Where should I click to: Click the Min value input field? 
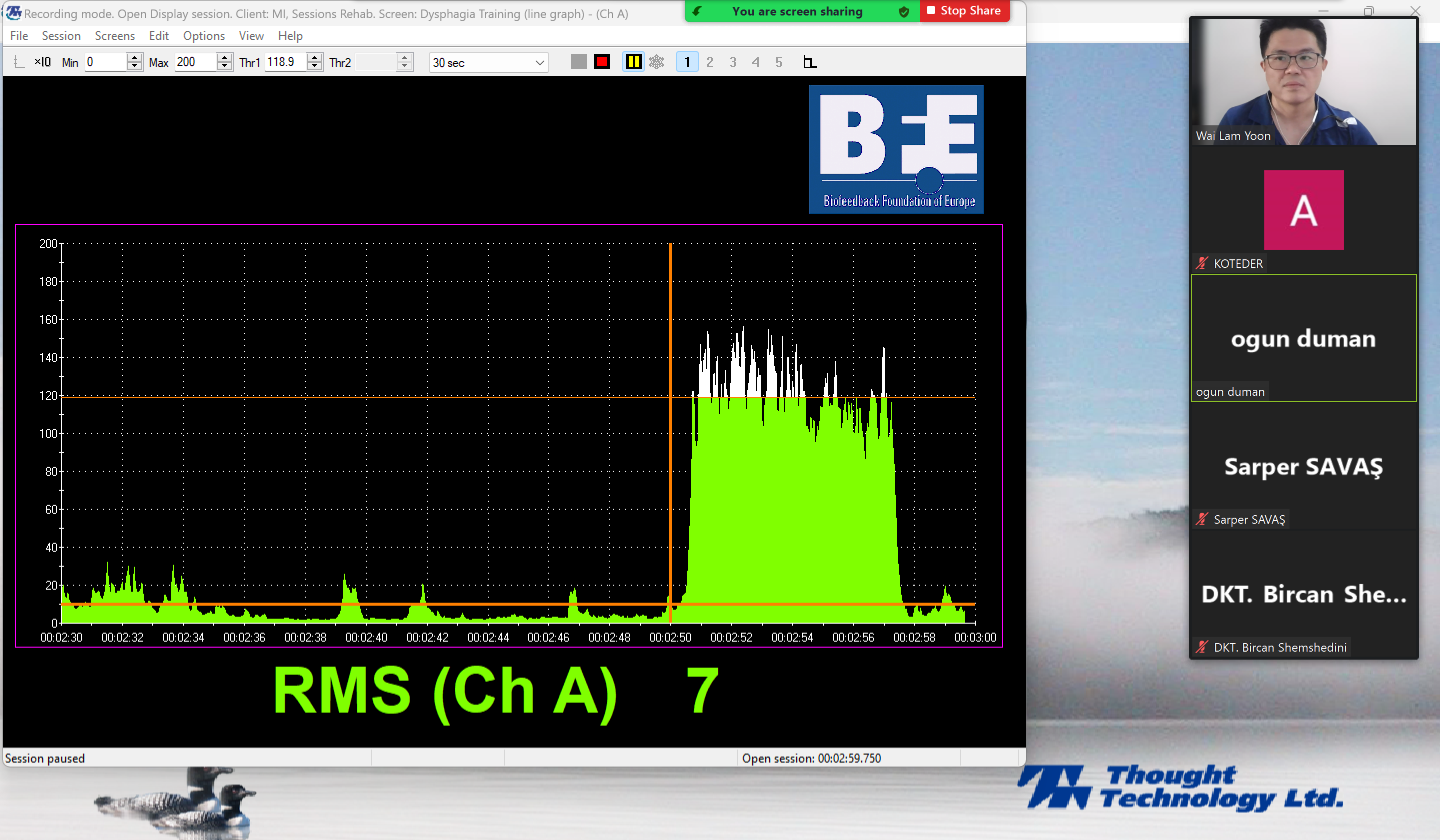pyautogui.click(x=105, y=61)
